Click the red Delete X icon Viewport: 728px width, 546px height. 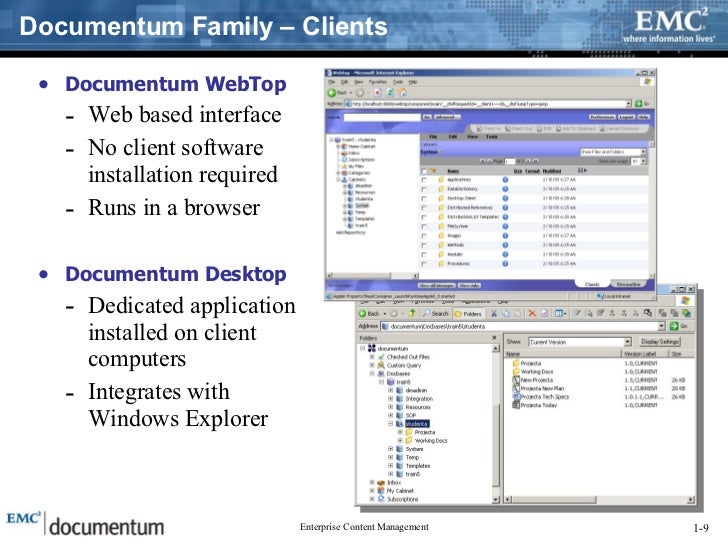(x=532, y=314)
